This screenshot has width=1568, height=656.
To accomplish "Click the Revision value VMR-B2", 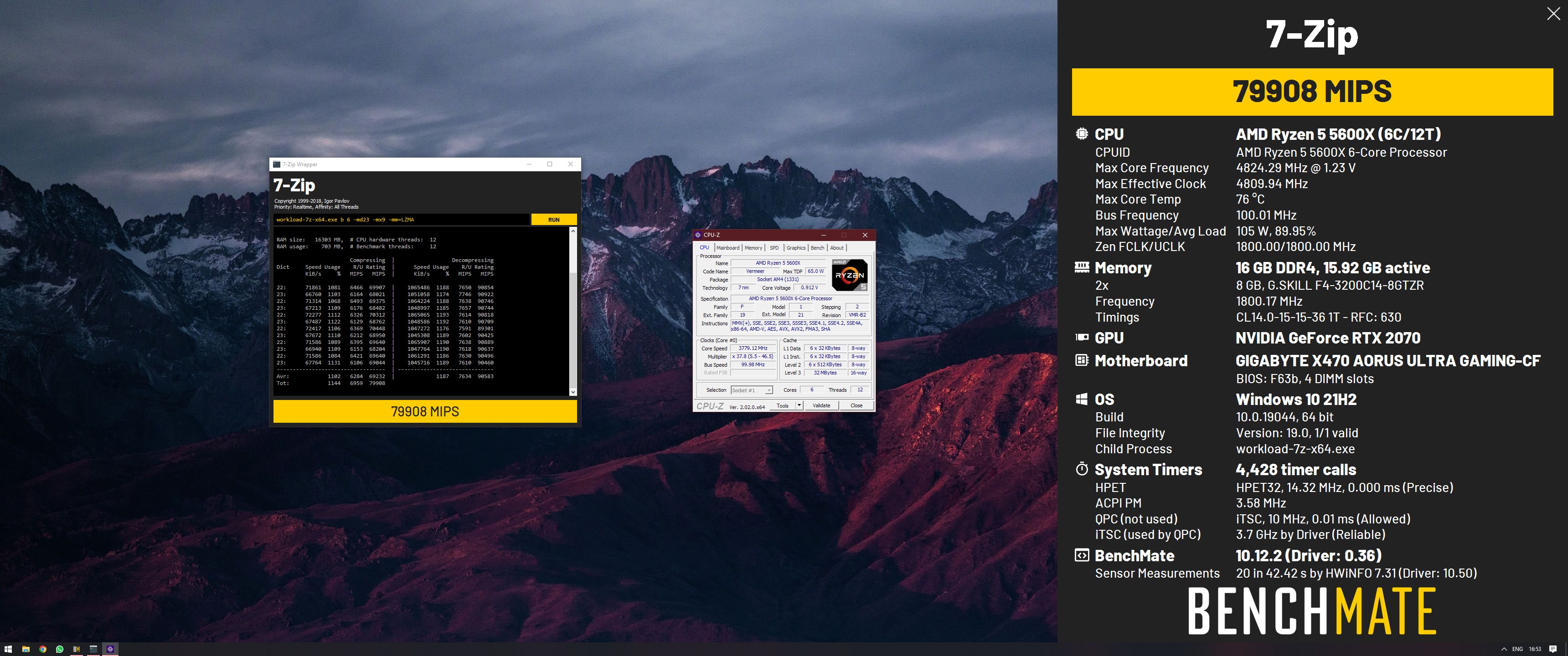I will 858,315.
